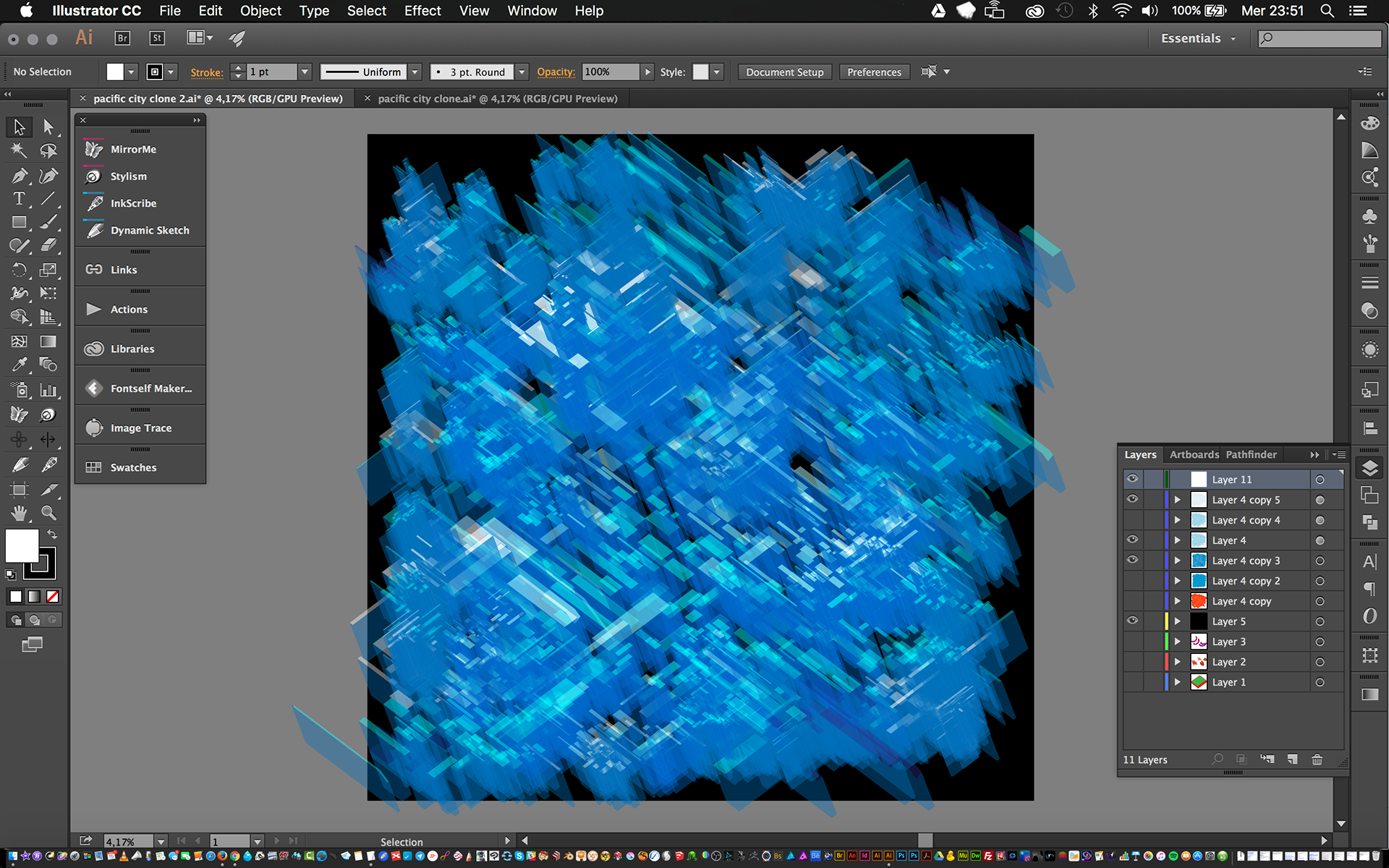The height and width of the screenshot is (868, 1389).
Task: Open the Image Trace panel
Action: (140, 428)
